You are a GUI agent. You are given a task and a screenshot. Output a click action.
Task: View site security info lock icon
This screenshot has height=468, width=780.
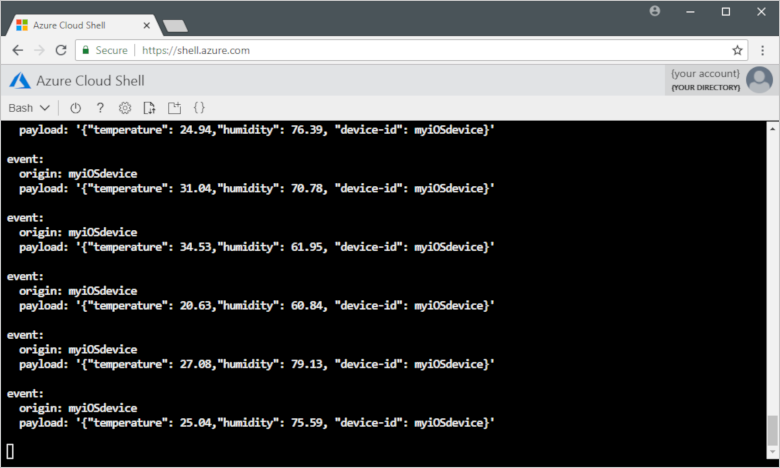pyautogui.click(x=86, y=50)
